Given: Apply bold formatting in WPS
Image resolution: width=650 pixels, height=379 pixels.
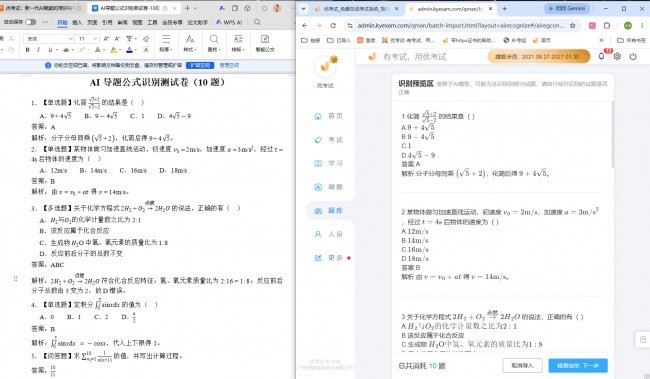Looking at the screenshot, I should [x=27, y=50].
